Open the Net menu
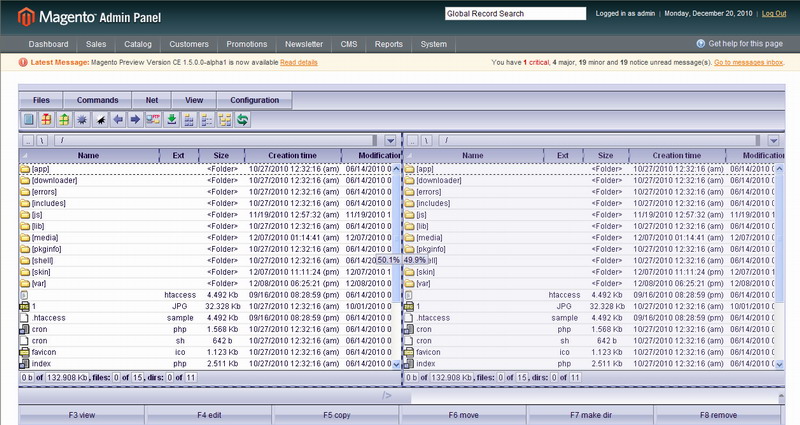The width and height of the screenshot is (800, 425). [x=152, y=100]
